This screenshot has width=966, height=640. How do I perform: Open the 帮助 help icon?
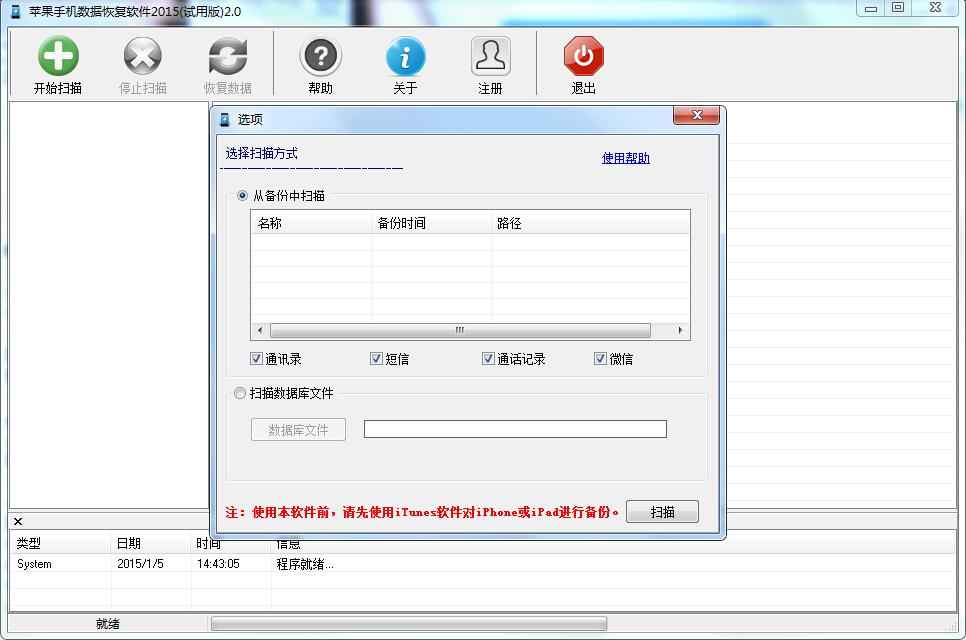click(320, 56)
